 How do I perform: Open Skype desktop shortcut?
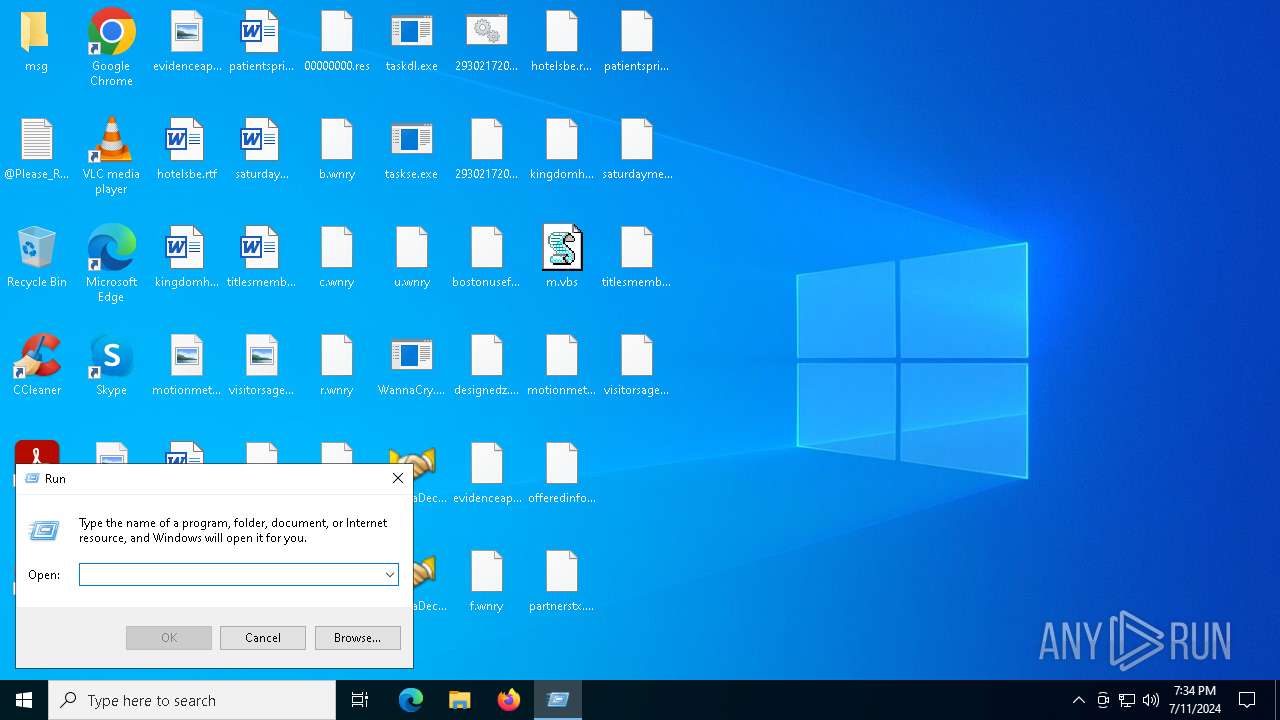[x=111, y=364]
